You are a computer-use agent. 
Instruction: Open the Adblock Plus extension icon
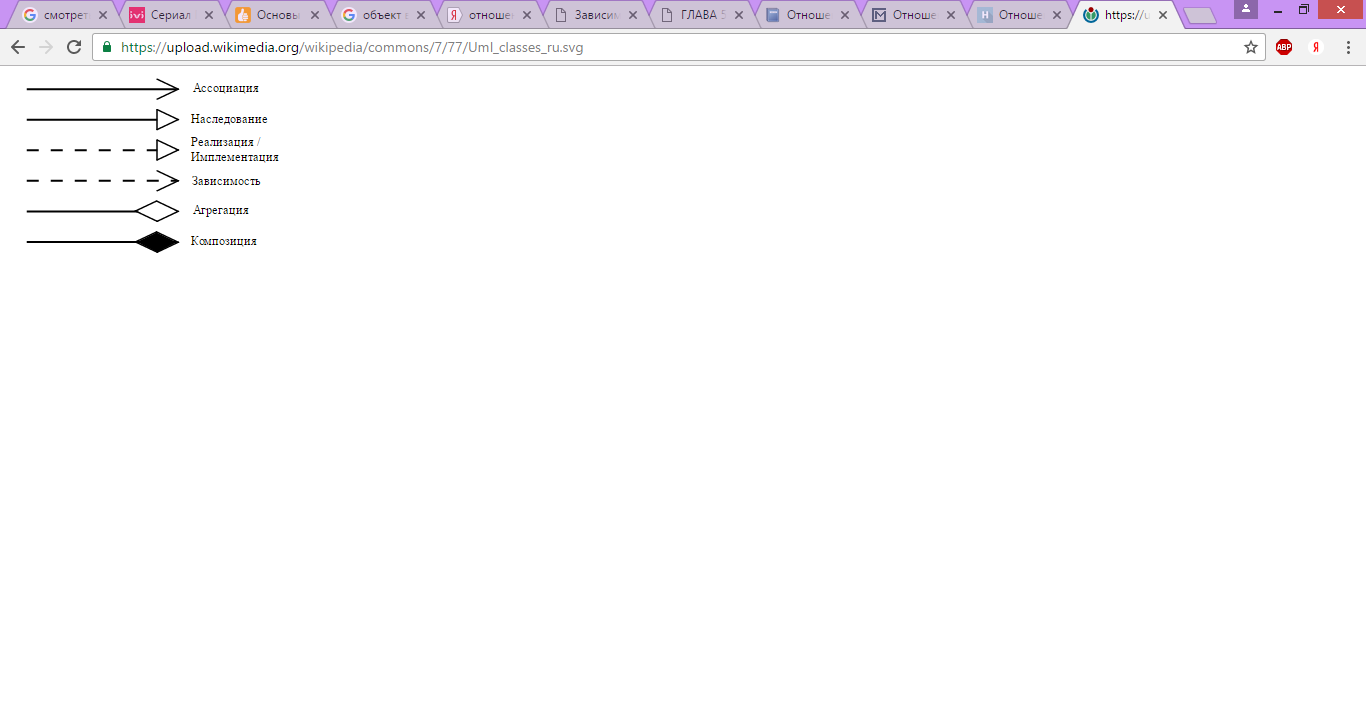pyautogui.click(x=1284, y=47)
